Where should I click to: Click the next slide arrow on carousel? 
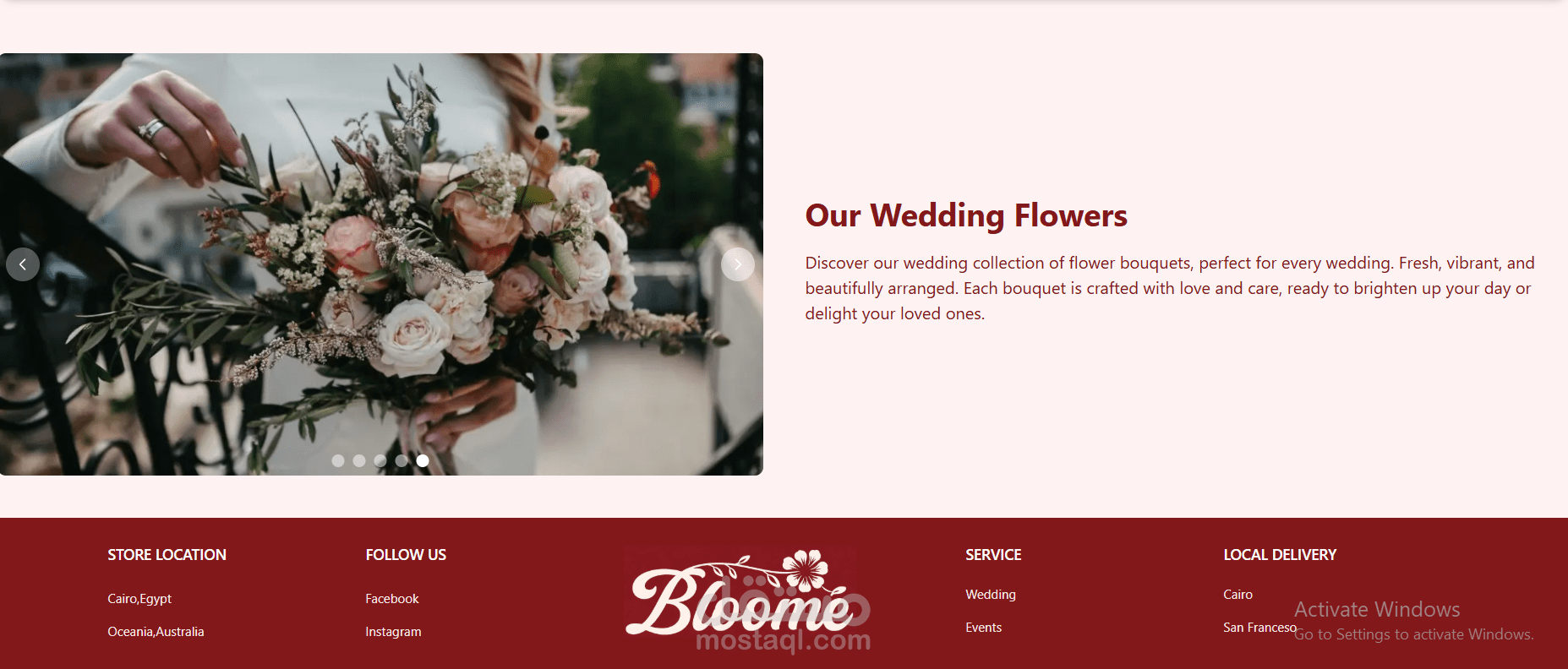738,264
